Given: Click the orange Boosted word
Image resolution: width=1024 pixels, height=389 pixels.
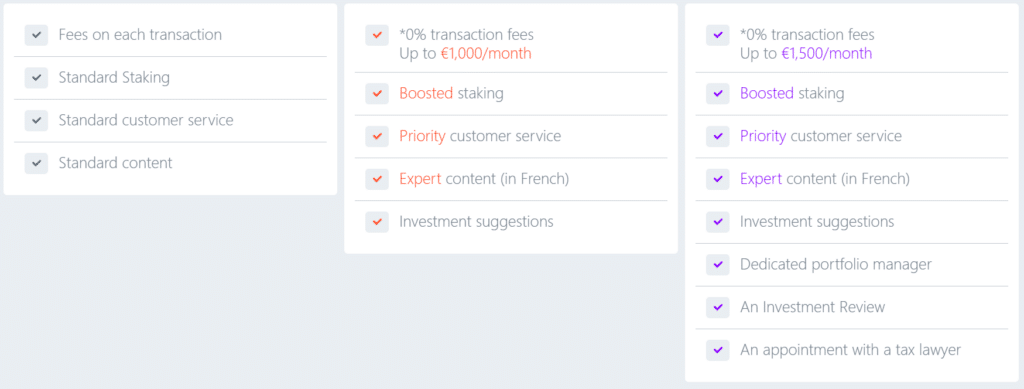Looking at the screenshot, I should pyautogui.click(x=426, y=93).
